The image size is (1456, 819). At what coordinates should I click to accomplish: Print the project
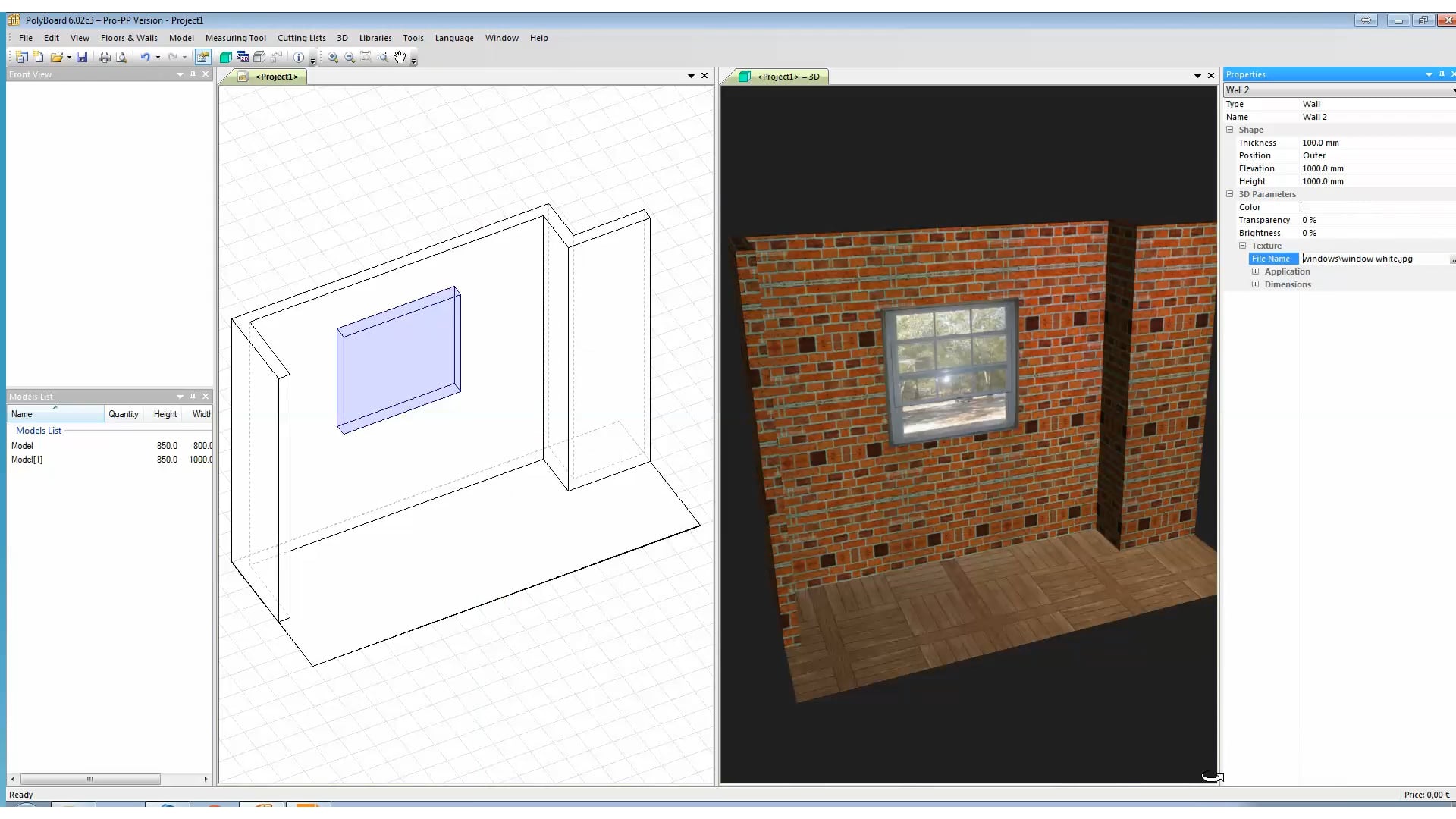[104, 58]
